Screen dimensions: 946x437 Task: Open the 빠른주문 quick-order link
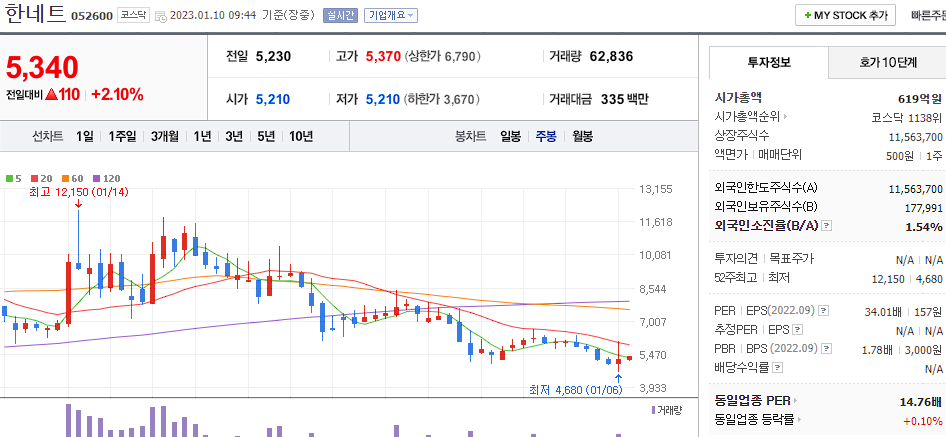click(x=928, y=16)
